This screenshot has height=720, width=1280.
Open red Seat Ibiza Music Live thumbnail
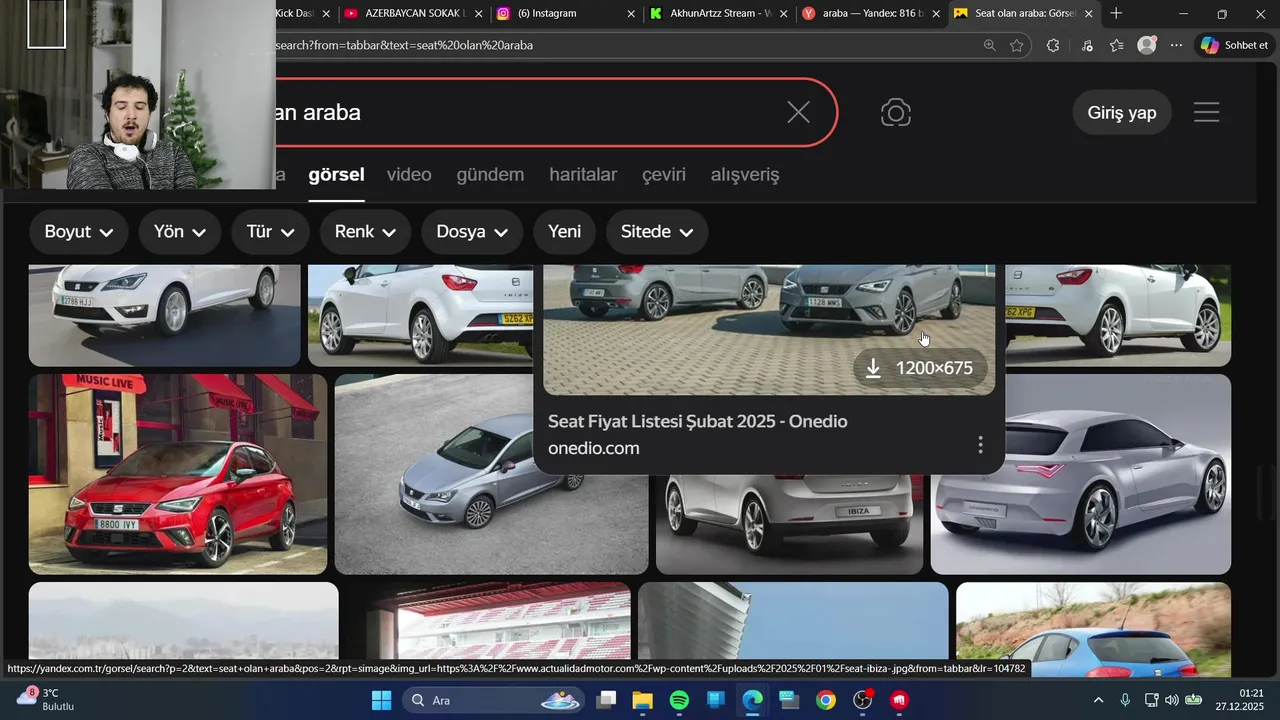[x=178, y=474]
